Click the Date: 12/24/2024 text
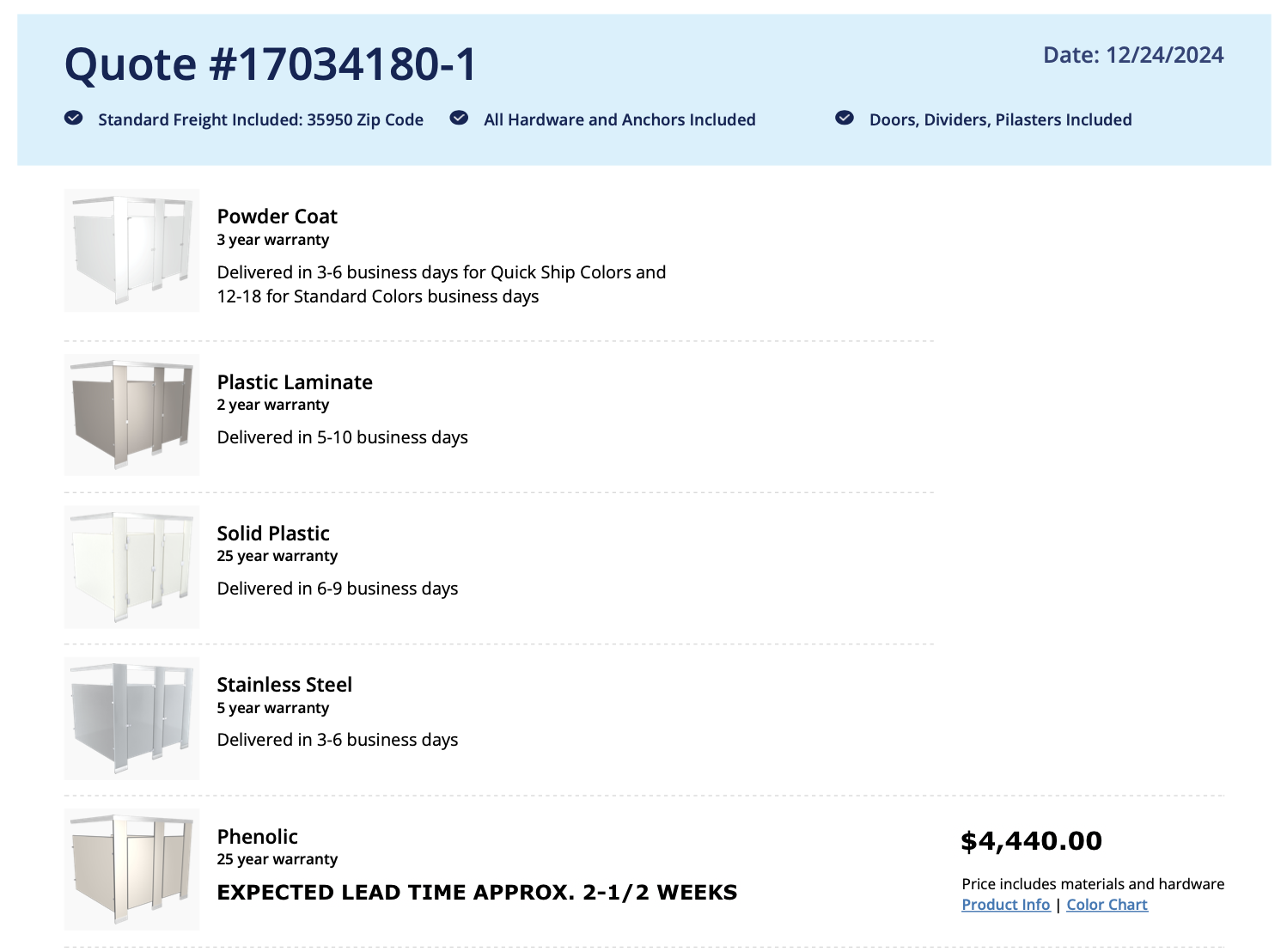Image resolution: width=1287 pixels, height=952 pixels. [x=1133, y=55]
